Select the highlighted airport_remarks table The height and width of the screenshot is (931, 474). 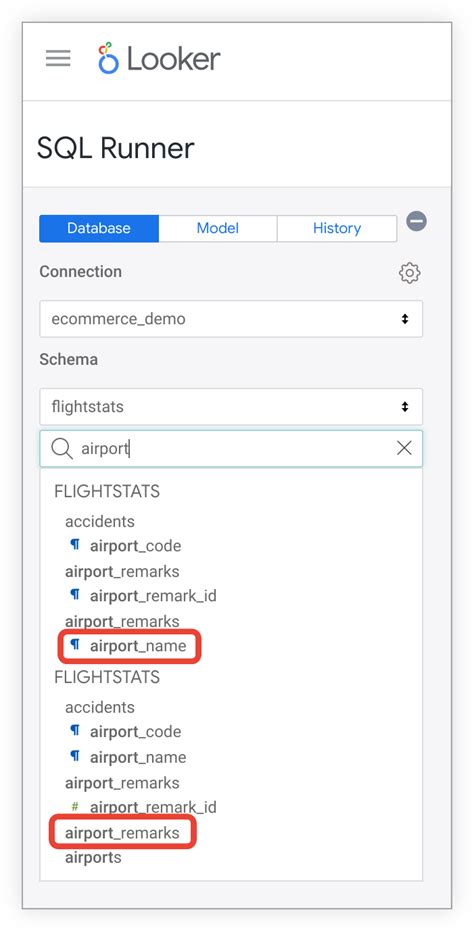point(122,833)
